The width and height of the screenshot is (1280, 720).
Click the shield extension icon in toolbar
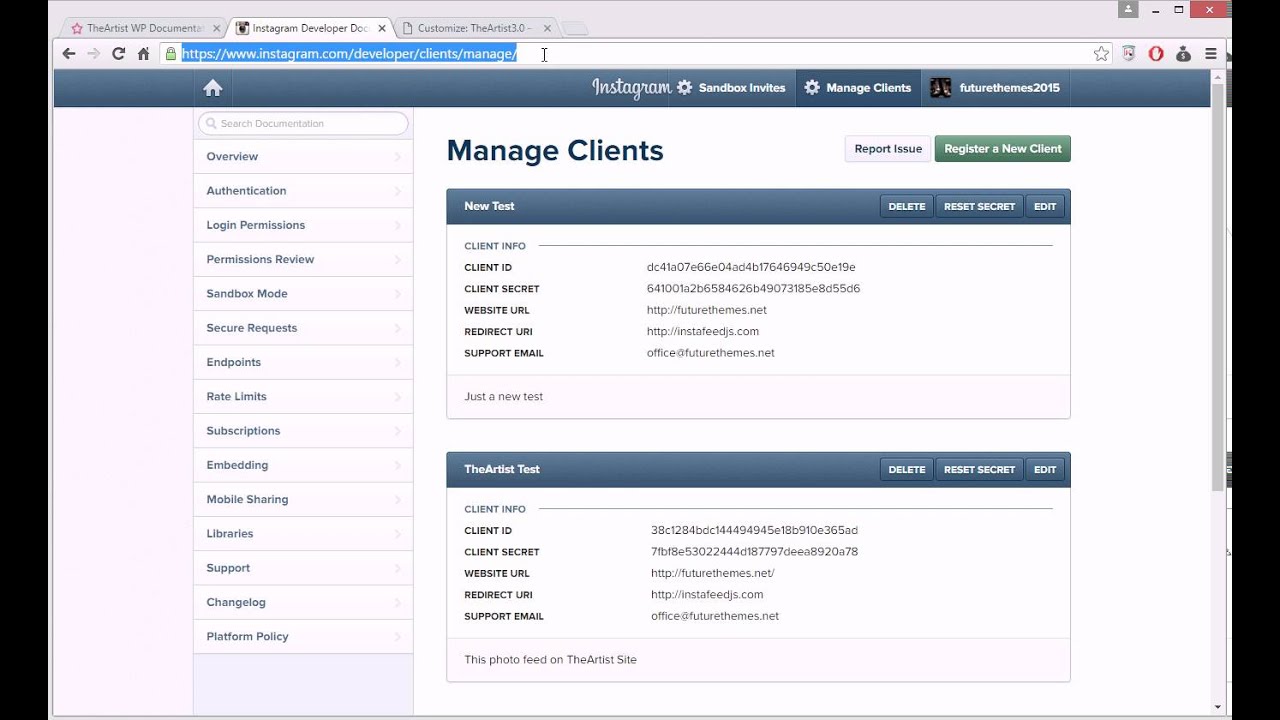[x=1129, y=54]
